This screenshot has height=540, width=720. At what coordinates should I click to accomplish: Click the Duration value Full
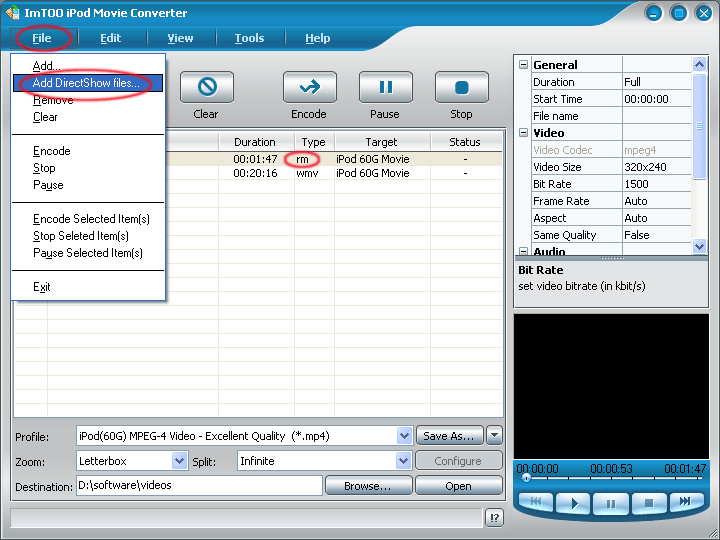click(657, 82)
